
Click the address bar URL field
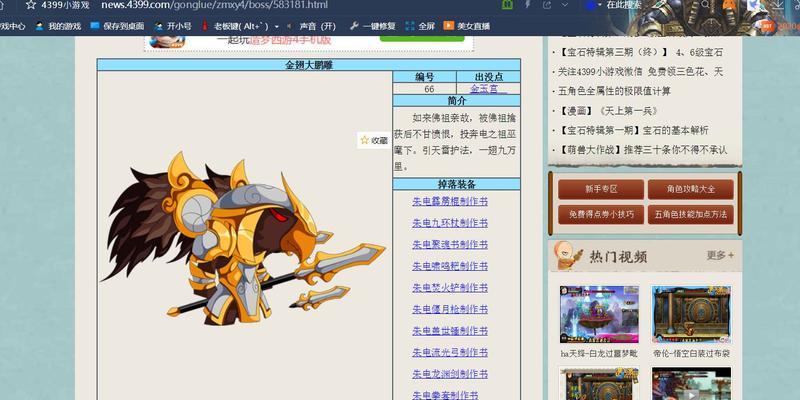(214, 5)
